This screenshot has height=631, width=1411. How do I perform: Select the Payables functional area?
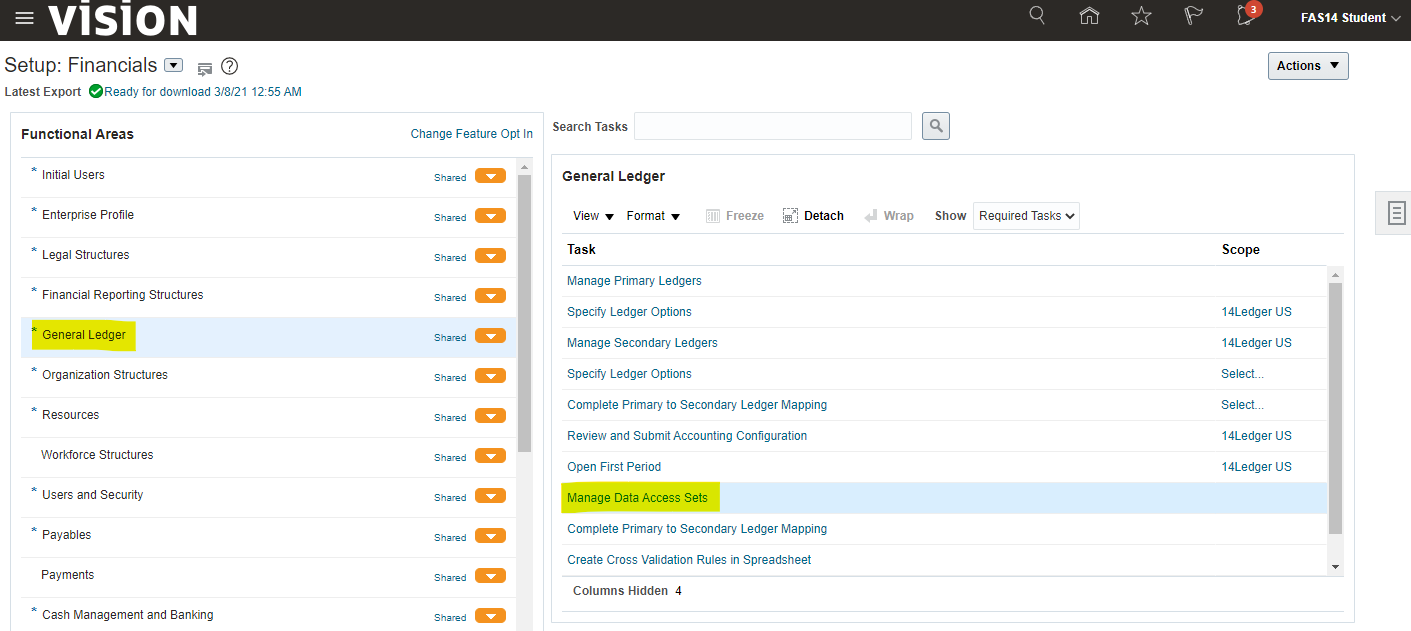coord(67,535)
